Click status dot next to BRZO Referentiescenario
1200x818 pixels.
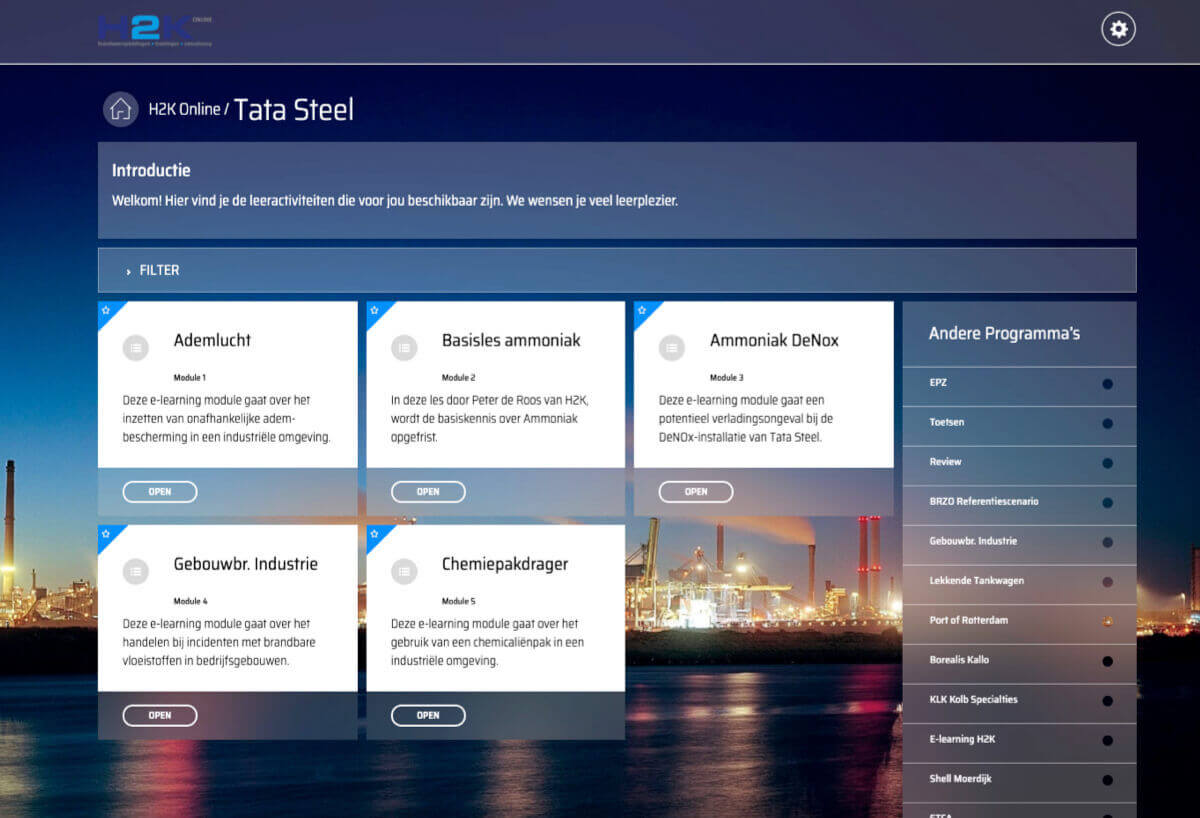pyautogui.click(x=1107, y=502)
